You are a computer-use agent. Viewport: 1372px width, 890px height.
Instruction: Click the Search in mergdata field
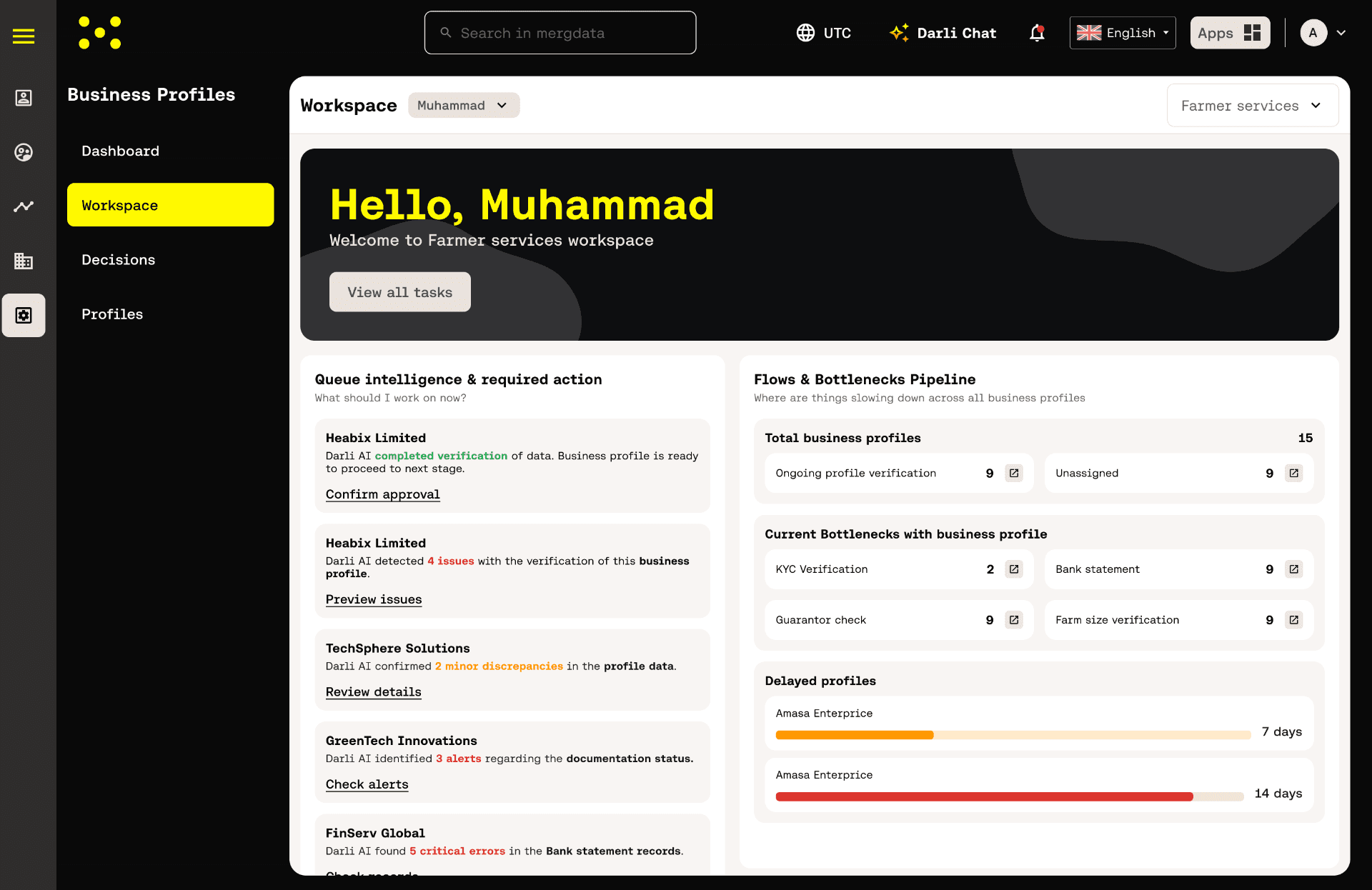tap(560, 33)
